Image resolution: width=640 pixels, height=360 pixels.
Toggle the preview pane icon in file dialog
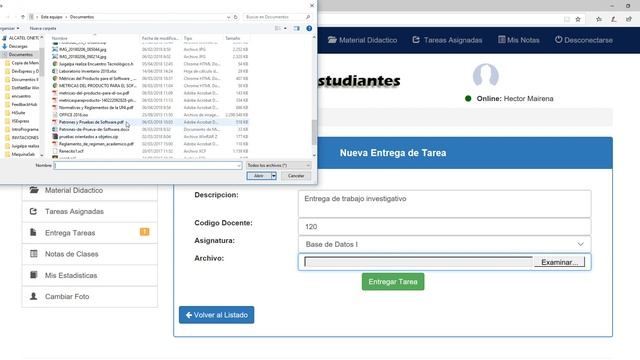[297, 28]
